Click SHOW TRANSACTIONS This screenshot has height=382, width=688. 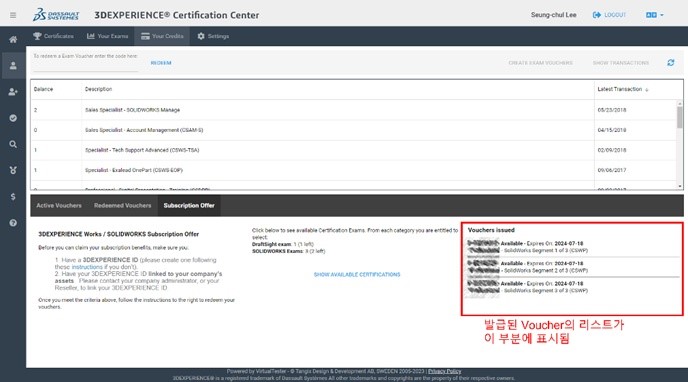620,63
